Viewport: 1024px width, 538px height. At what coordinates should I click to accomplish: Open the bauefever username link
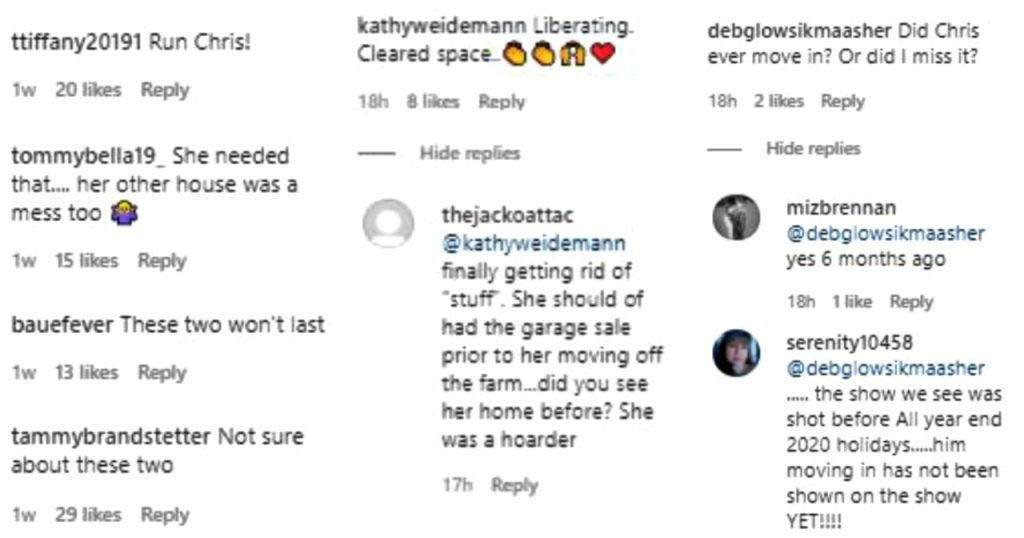[62, 325]
